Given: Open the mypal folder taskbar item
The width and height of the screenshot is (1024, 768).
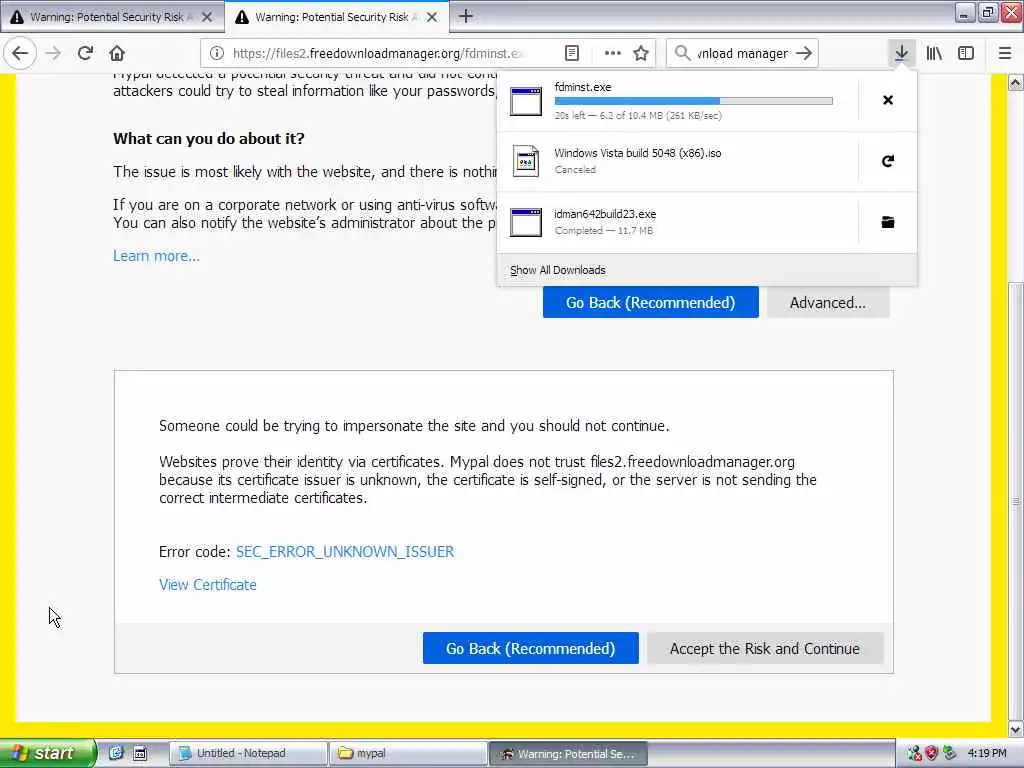Looking at the screenshot, I should [x=408, y=753].
